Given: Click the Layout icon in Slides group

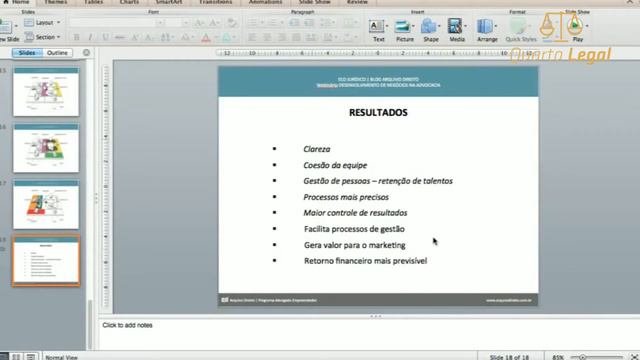Looking at the screenshot, I should [x=29, y=22].
